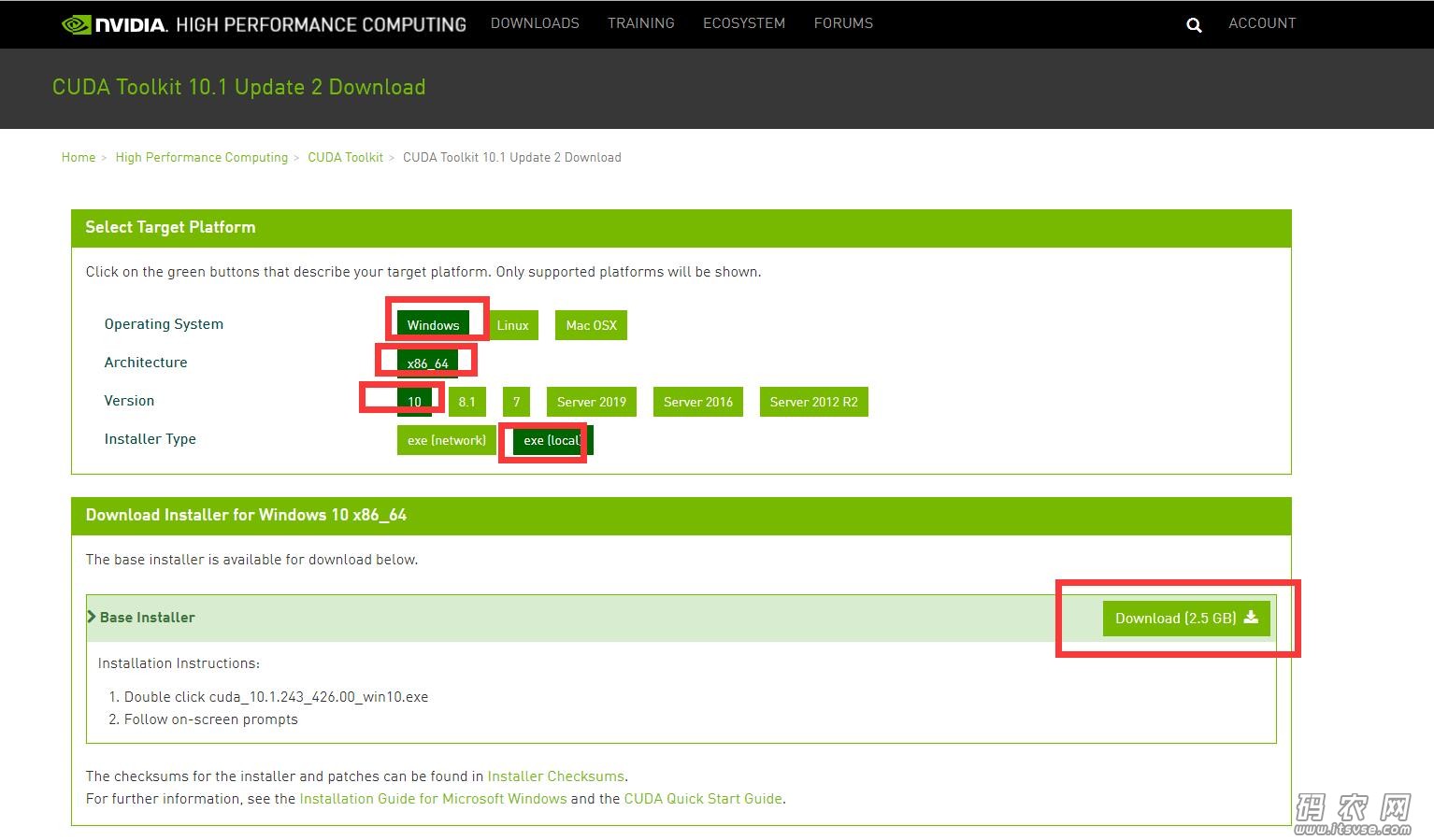Screen dimensions: 1434x840
Task: Select the Windows operating system option
Action: (433, 325)
